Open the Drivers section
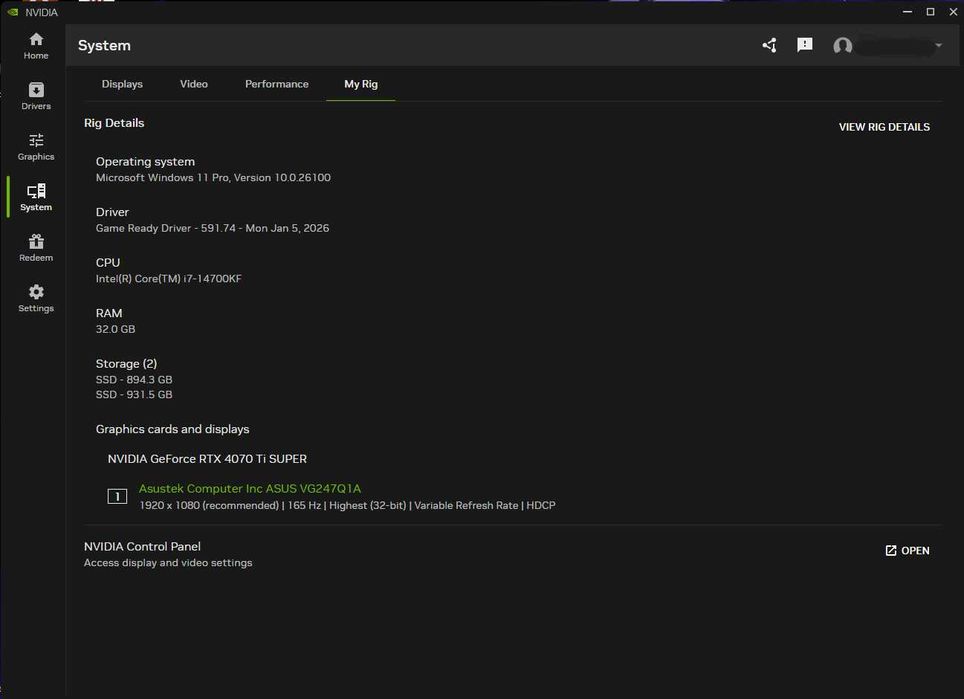 coord(36,97)
